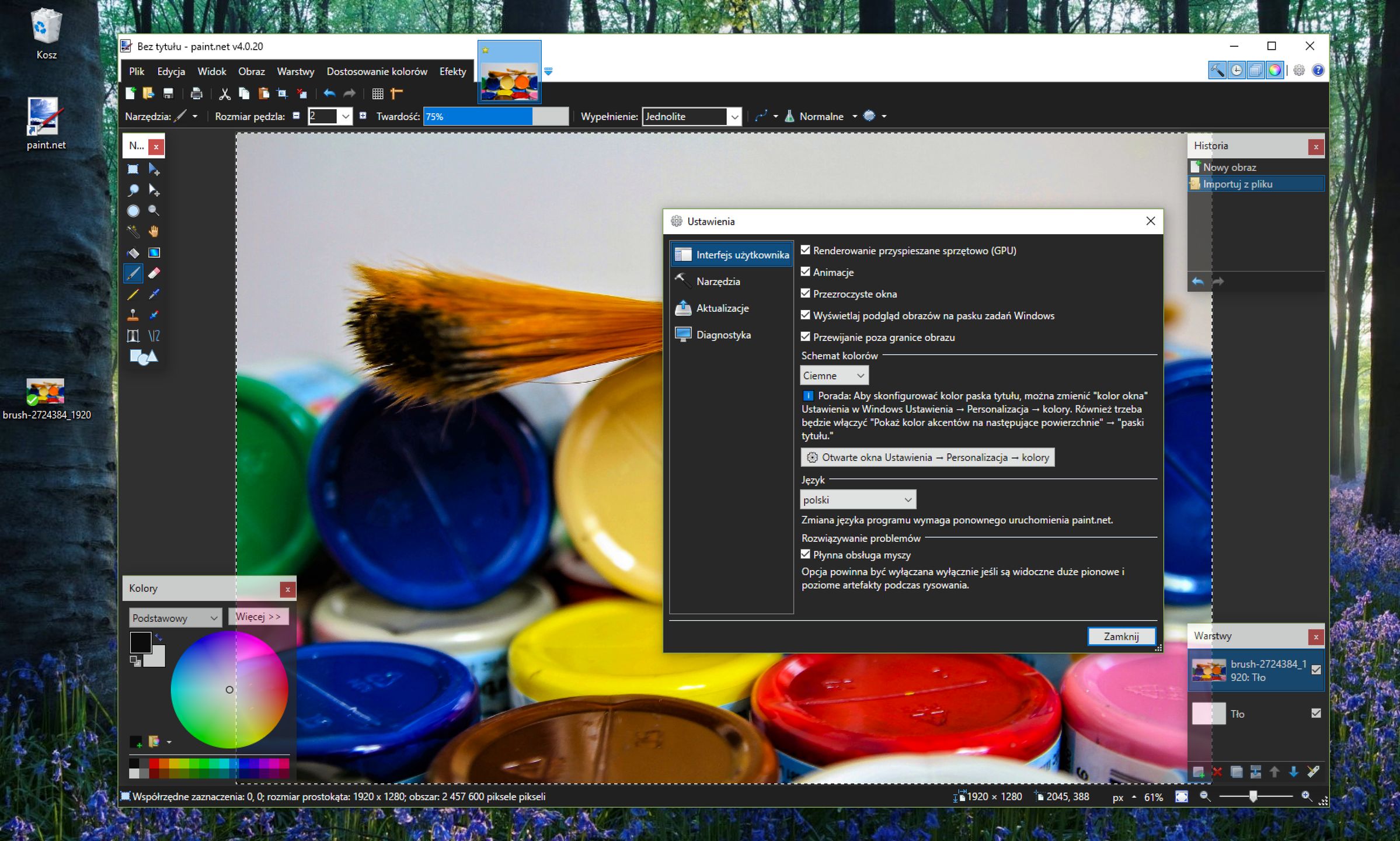Viewport: 1400px width, 841px height.
Task: Open the Efekty menu
Action: tap(452, 71)
